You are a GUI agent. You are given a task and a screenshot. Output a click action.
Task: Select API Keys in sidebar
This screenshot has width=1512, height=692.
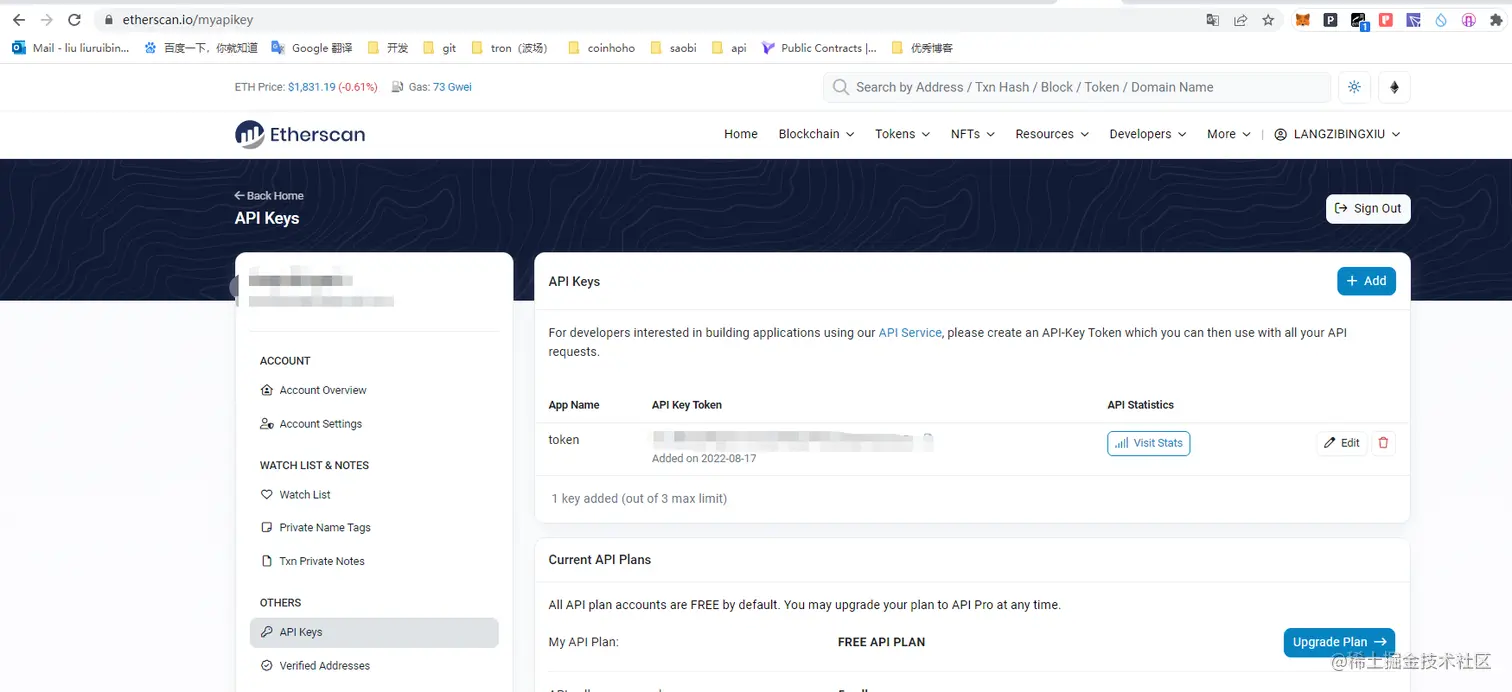coord(374,632)
